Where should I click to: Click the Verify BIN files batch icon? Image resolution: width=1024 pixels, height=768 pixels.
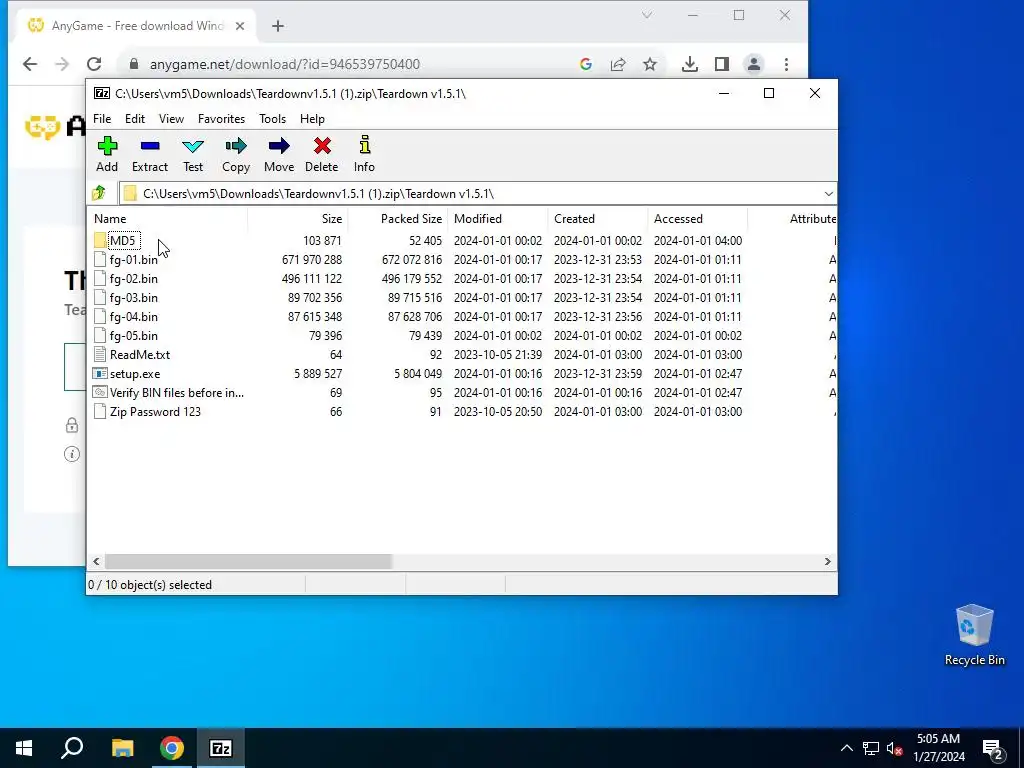coord(99,392)
